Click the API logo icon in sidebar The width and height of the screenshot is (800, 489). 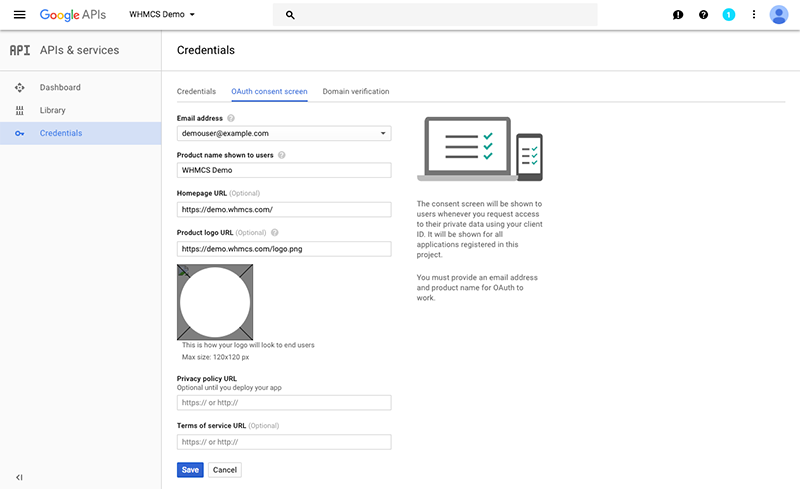pos(20,50)
